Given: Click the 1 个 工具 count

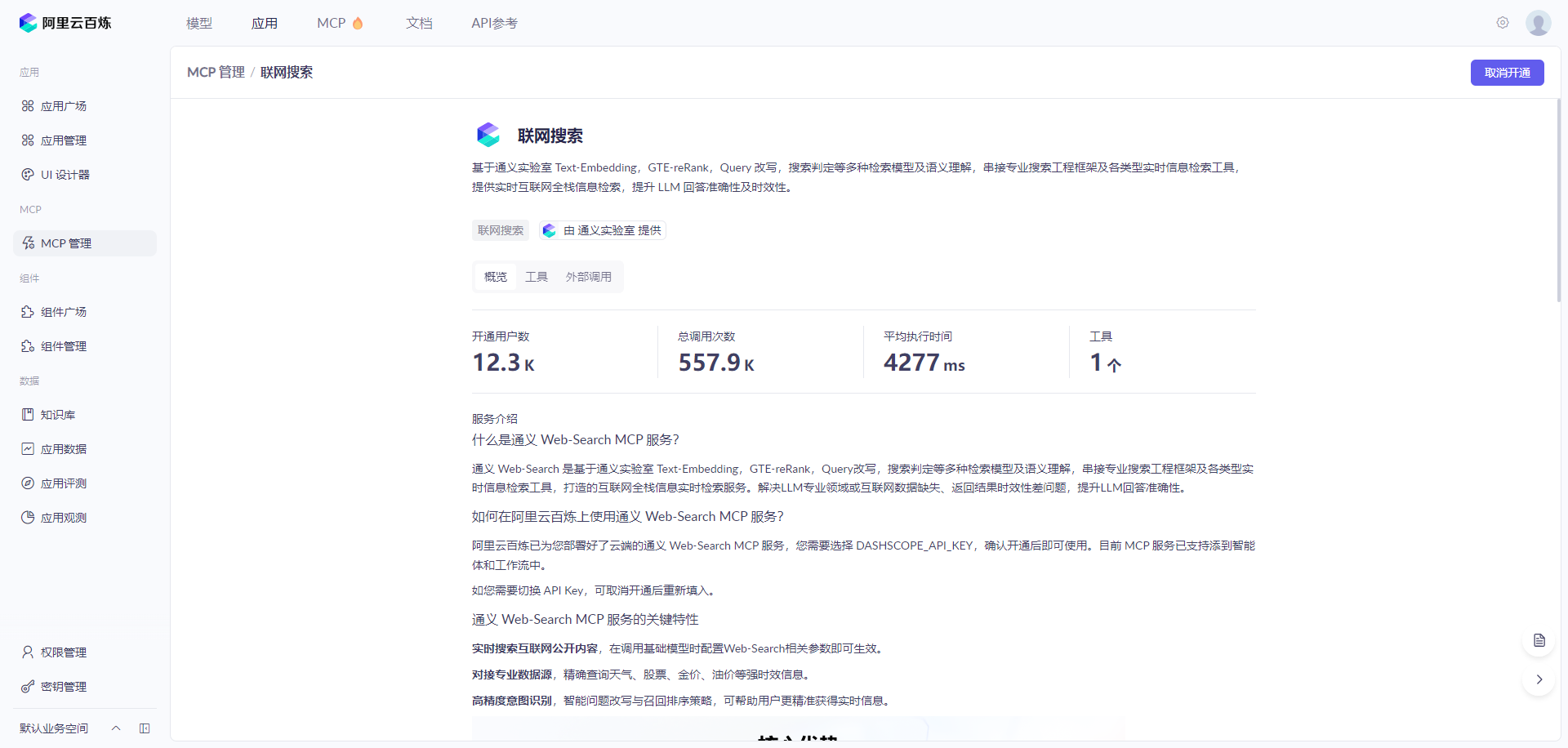Looking at the screenshot, I should tap(1106, 363).
